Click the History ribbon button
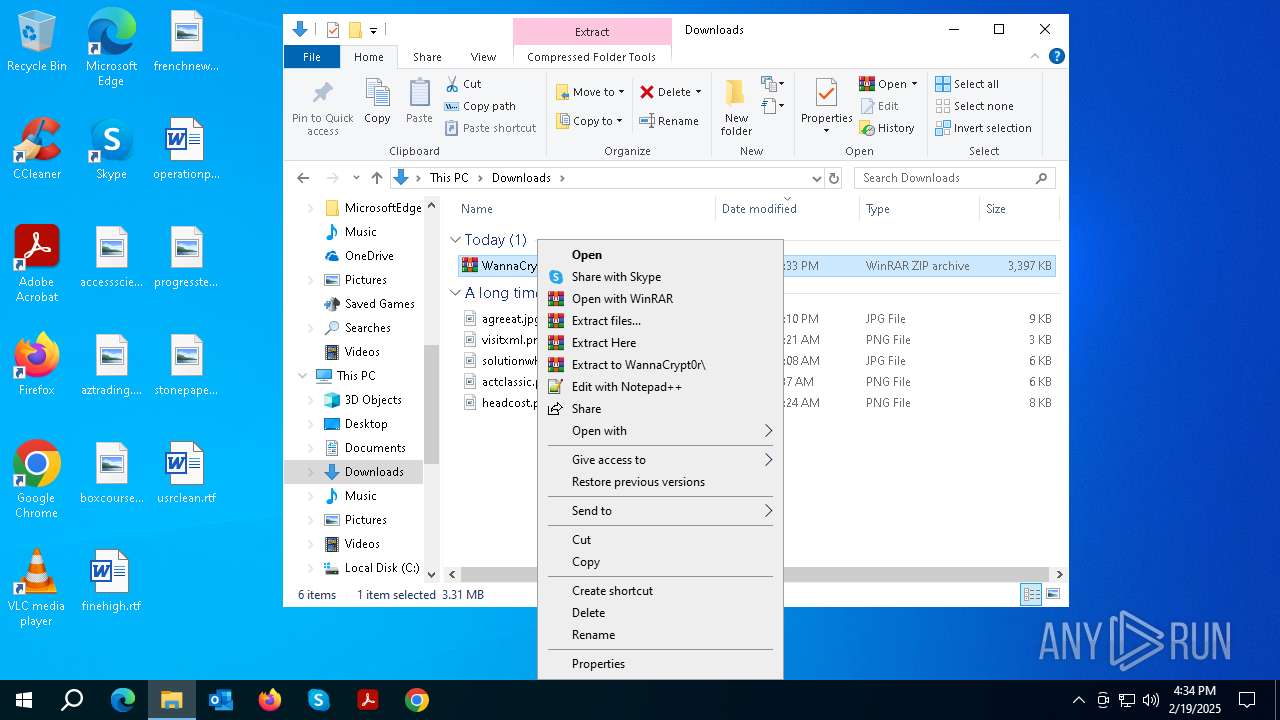This screenshot has width=1280, height=720. pyautogui.click(x=887, y=128)
